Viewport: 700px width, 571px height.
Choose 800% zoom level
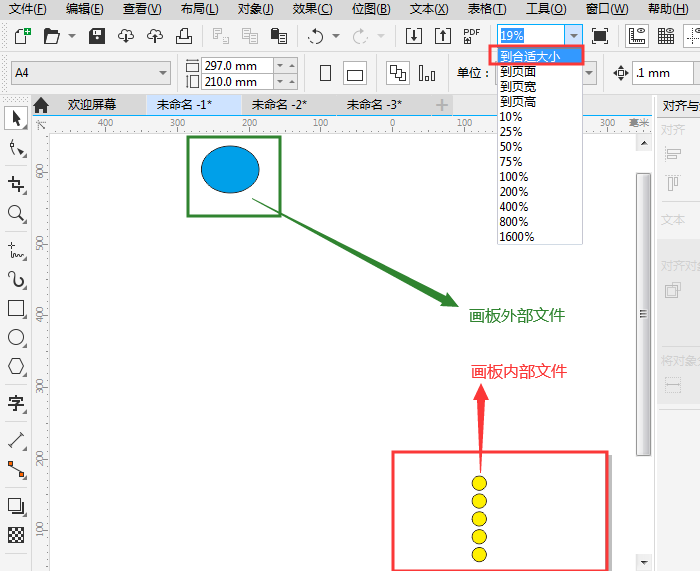[540, 222]
